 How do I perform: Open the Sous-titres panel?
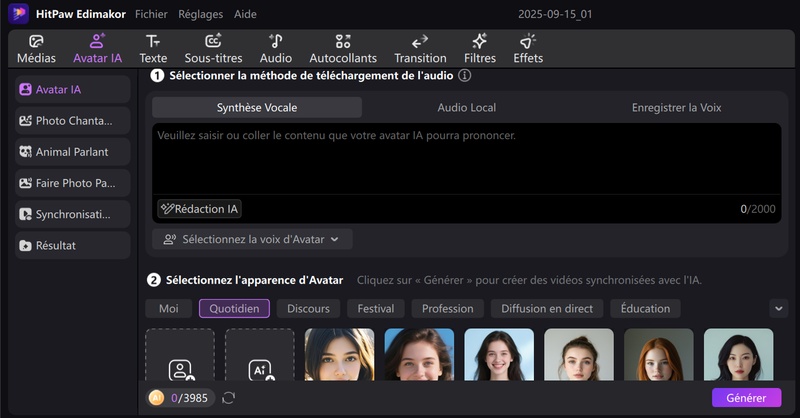[213, 49]
